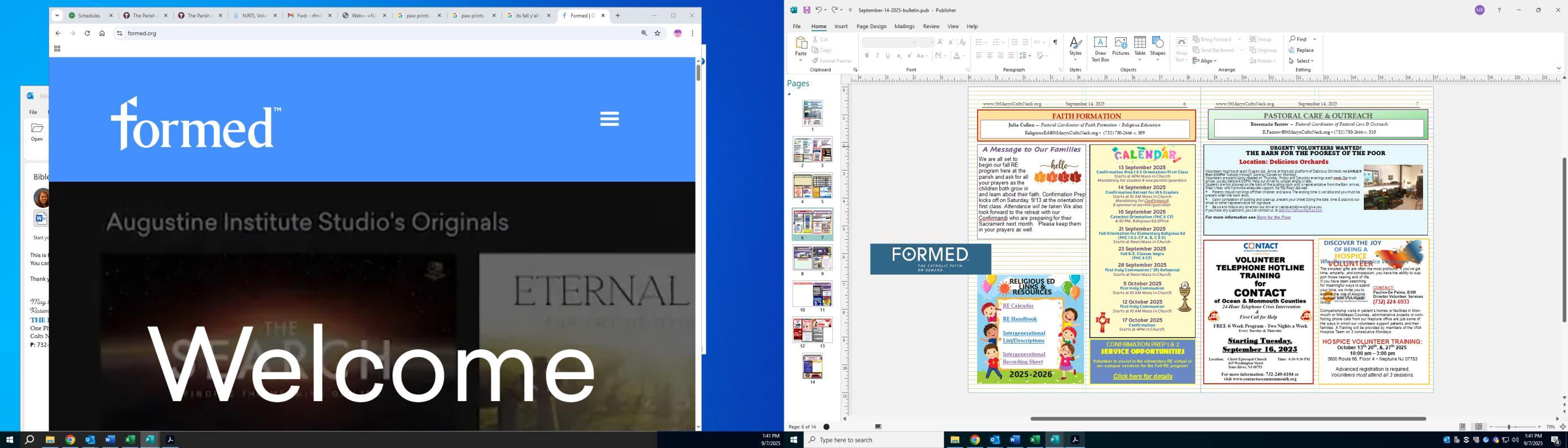Open the Publisher File menu
This screenshot has width=1568, height=448.
pos(796,27)
